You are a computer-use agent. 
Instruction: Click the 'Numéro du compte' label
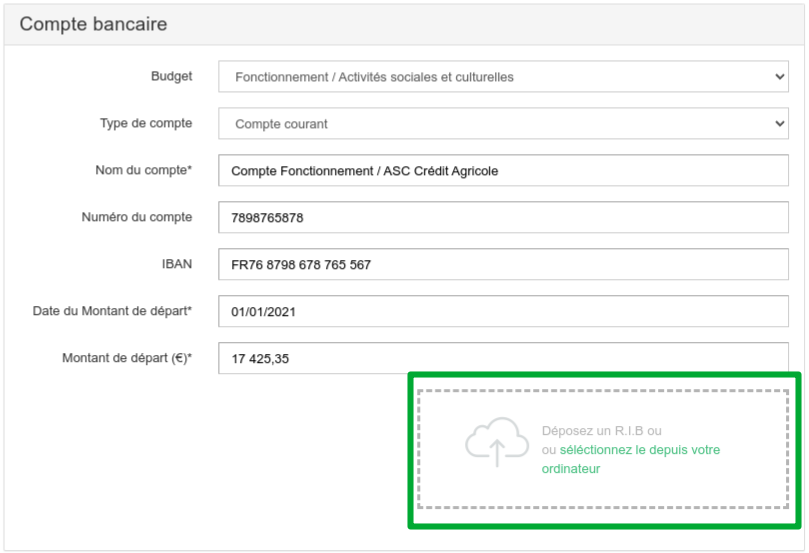(136, 217)
